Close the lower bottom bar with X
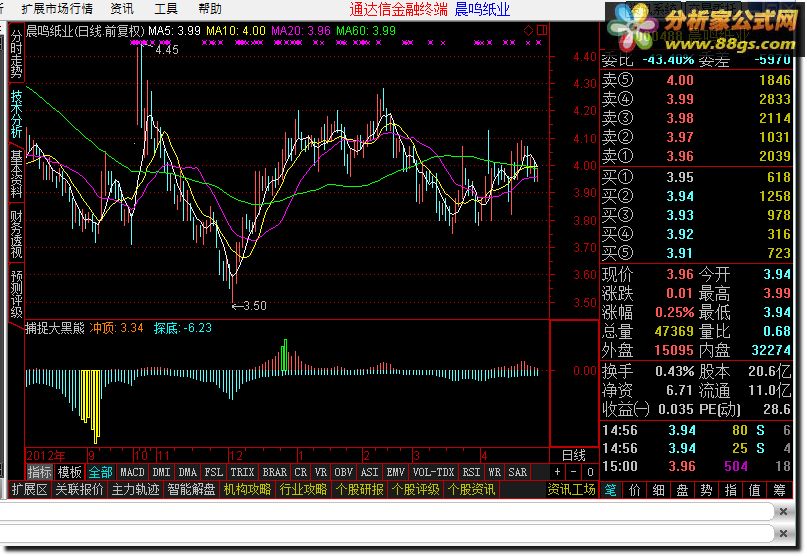Image resolution: width=807 pixels, height=556 pixels. coord(783,534)
